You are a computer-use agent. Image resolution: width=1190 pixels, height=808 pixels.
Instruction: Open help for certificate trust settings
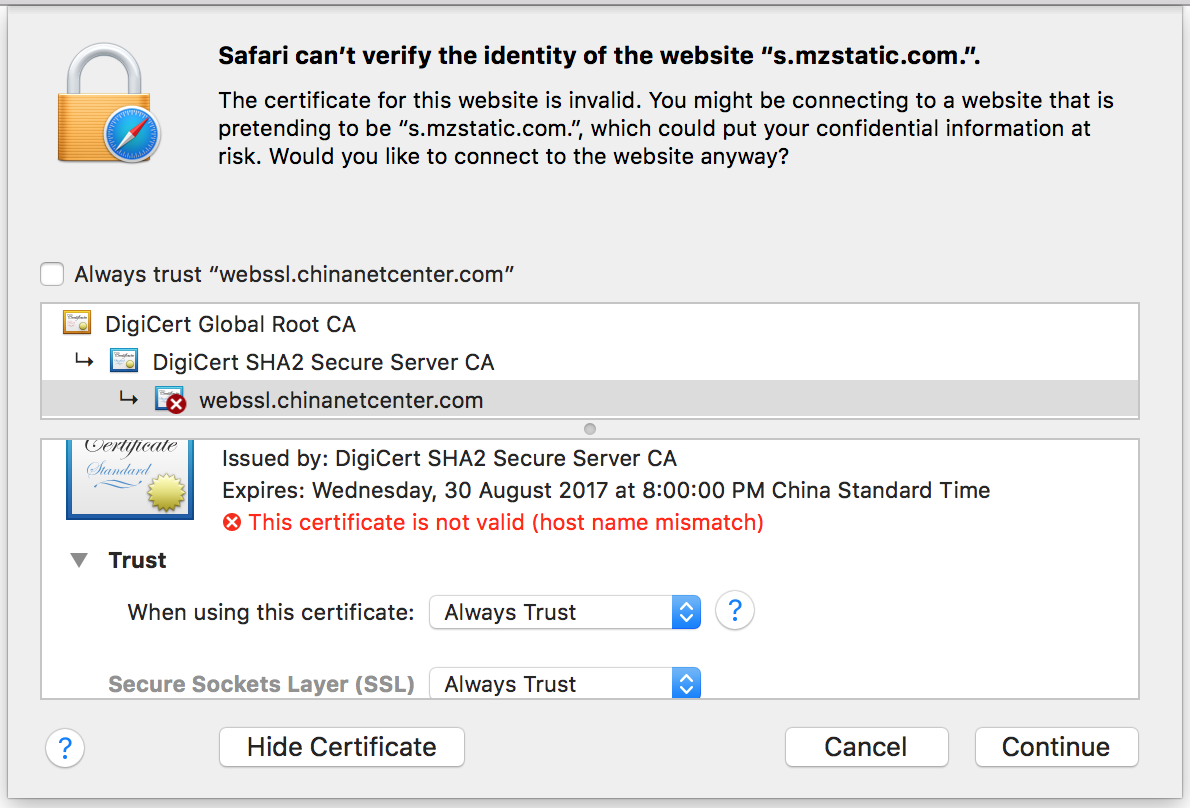(735, 610)
